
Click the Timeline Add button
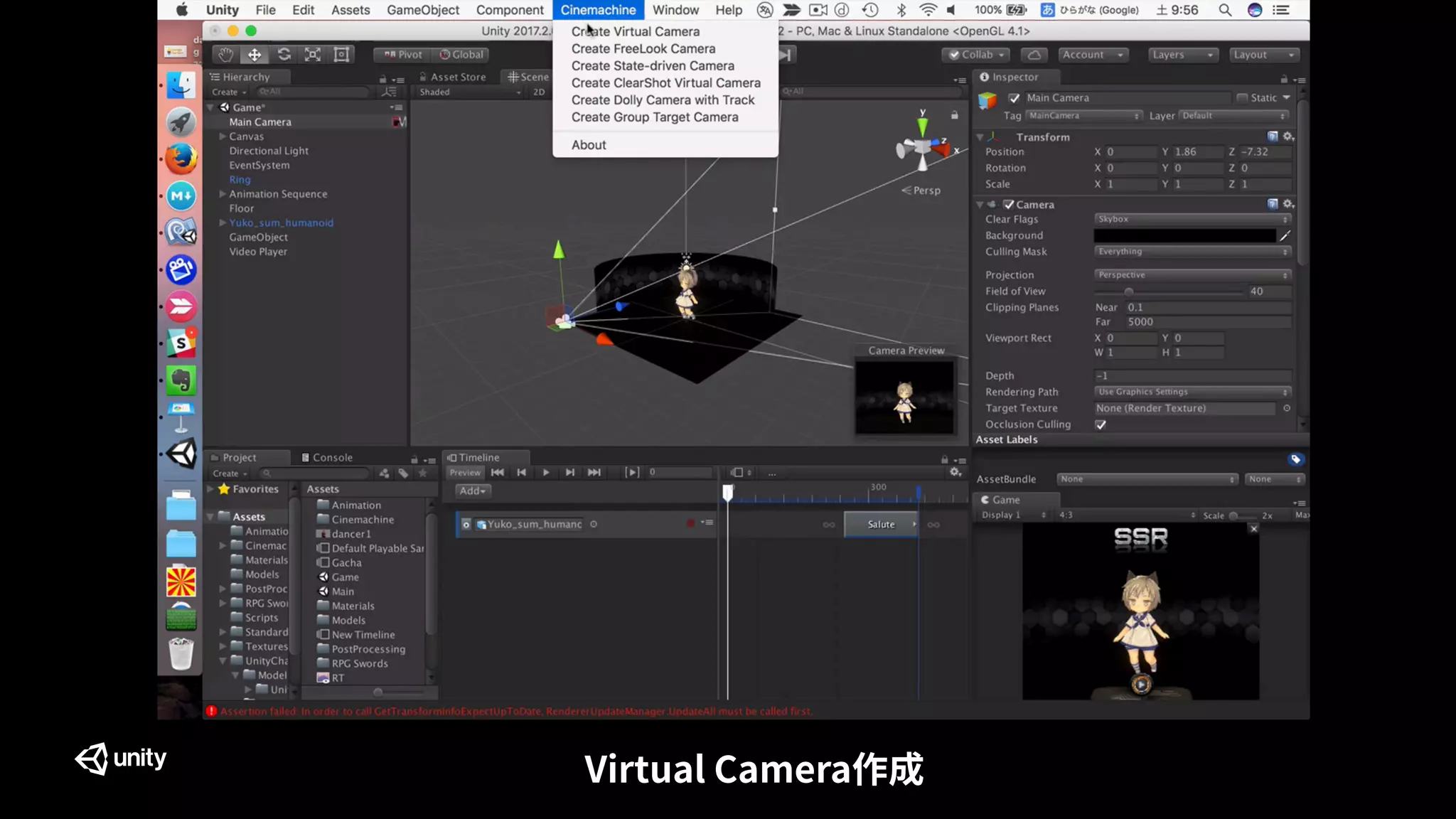pos(472,491)
